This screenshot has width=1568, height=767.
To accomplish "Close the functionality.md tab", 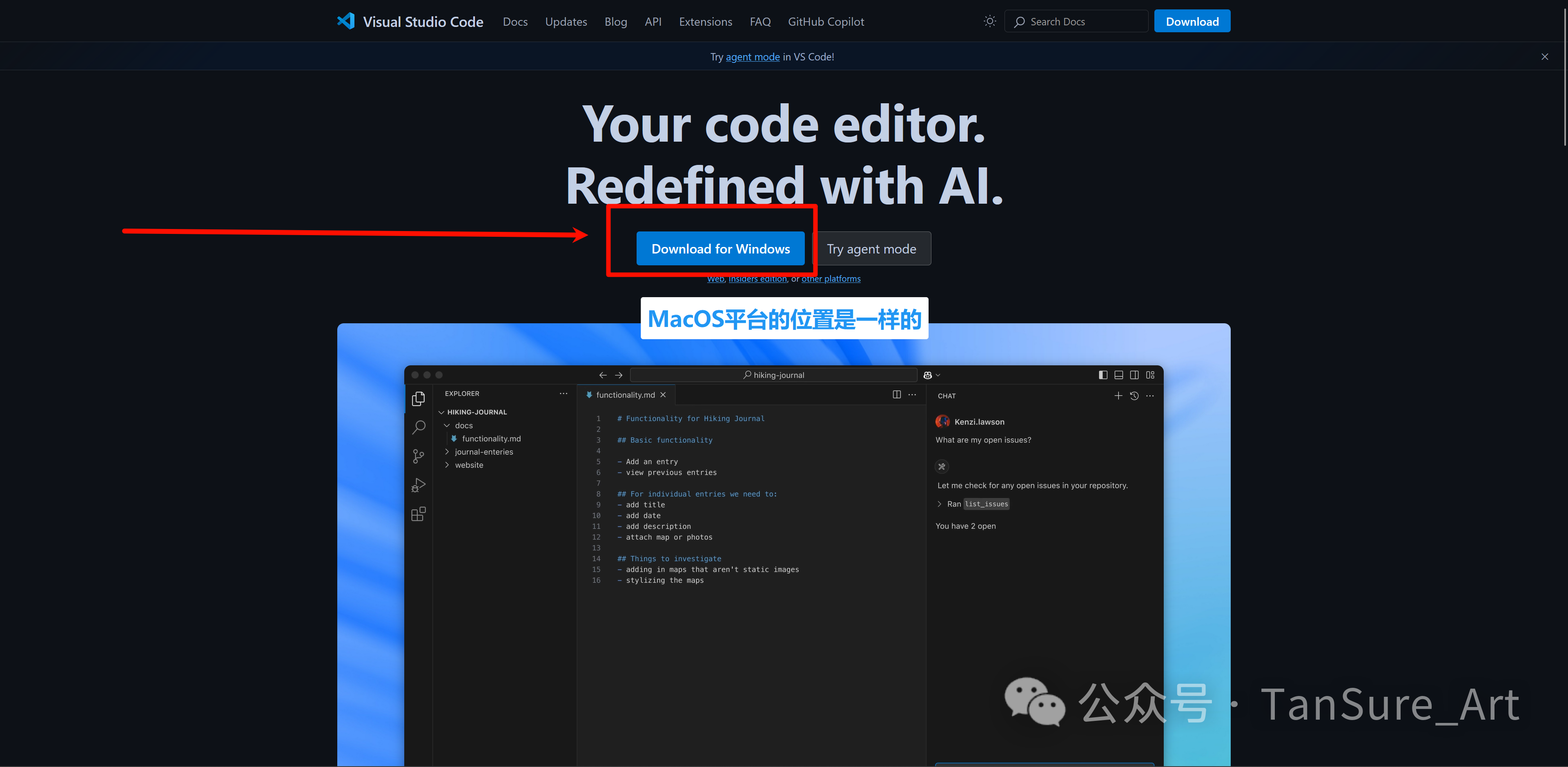I will (663, 395).
